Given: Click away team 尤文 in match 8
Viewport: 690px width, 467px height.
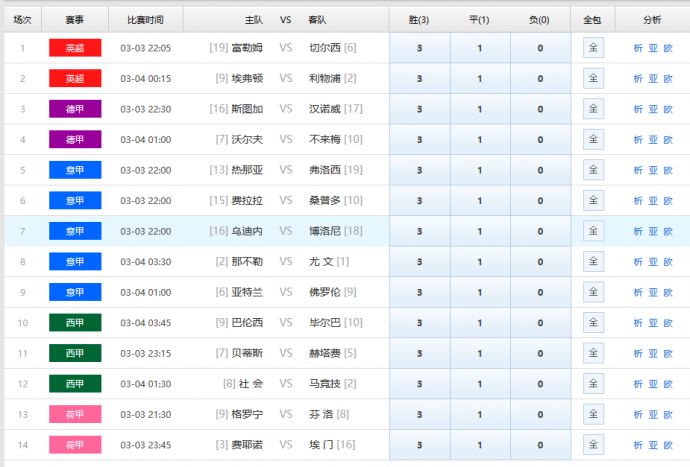Looking at the screenshot, I should pos(321,261).
